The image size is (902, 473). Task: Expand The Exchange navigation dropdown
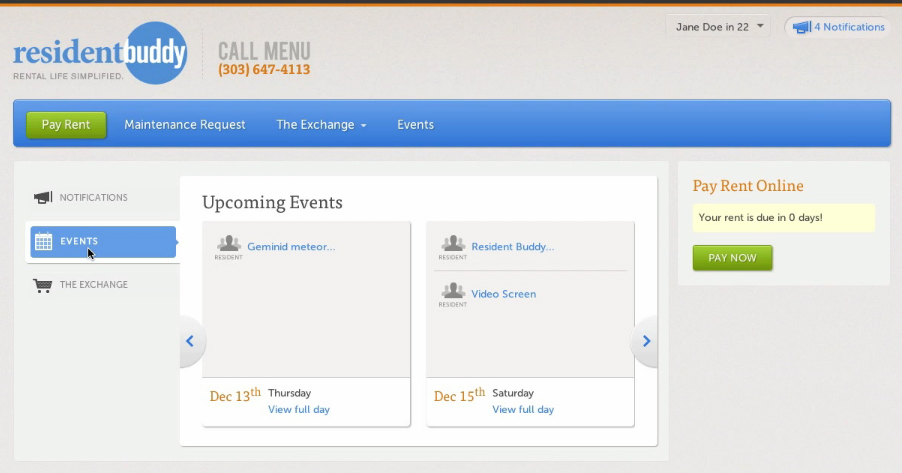point(321,125)
